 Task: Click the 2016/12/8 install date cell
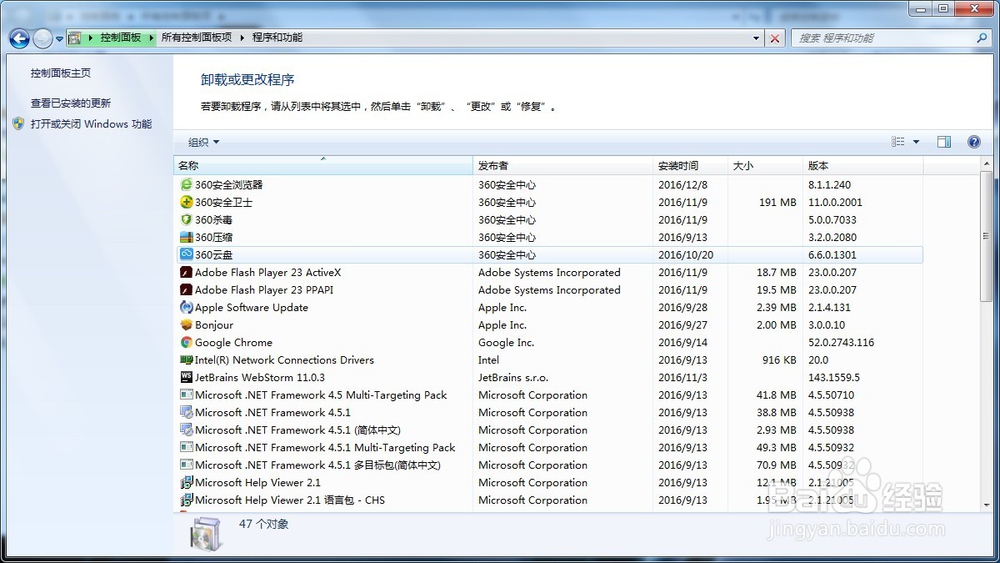pyautogui.click(x=683, y=184)
